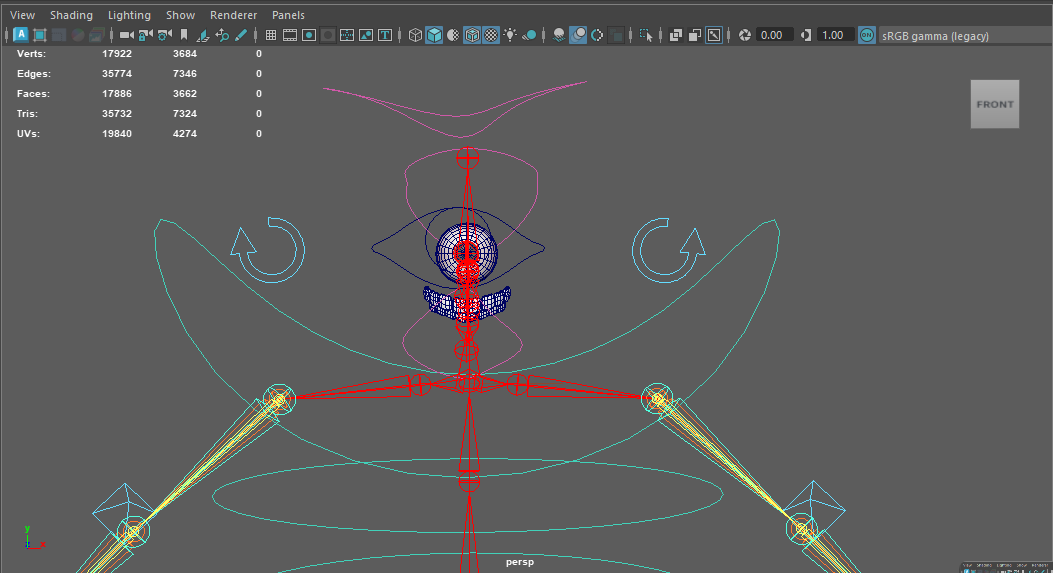
Task: Toggle textured display checker icon
Action: point(491,35)
